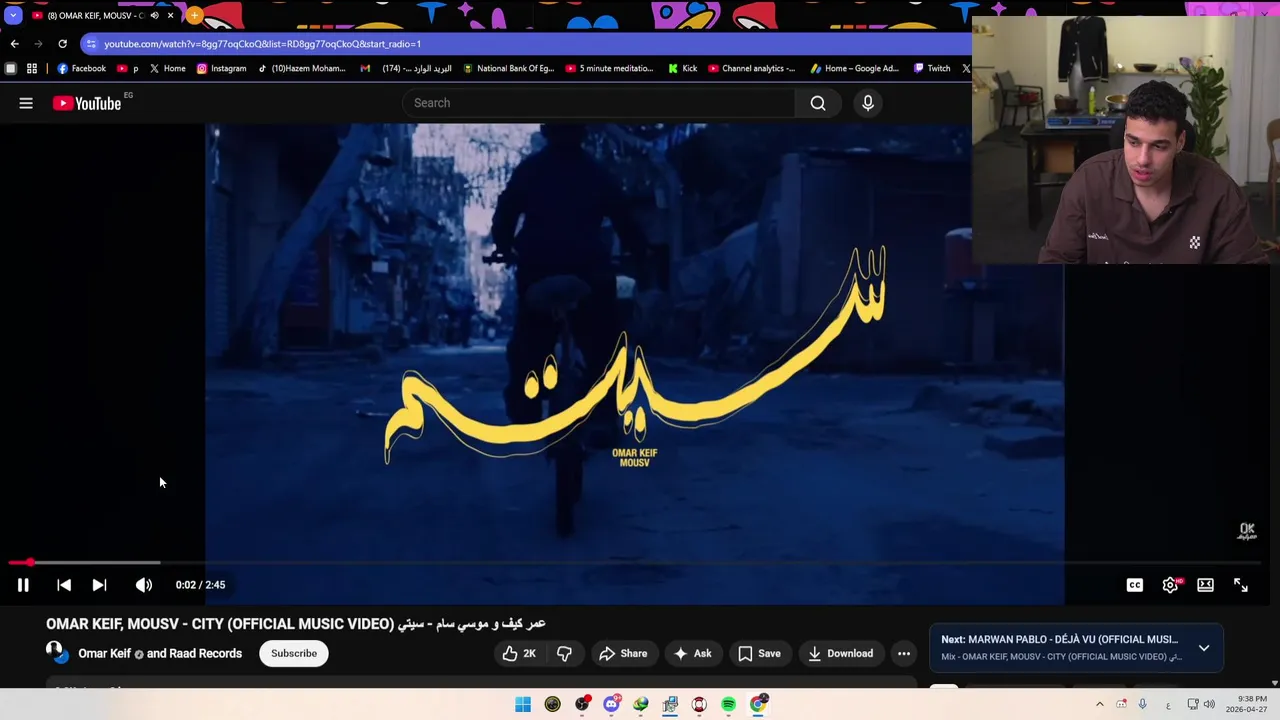This screenshot has height=720, width=1280.
Task: Open system volume tray icon
Action: (x=1209, y=704)
